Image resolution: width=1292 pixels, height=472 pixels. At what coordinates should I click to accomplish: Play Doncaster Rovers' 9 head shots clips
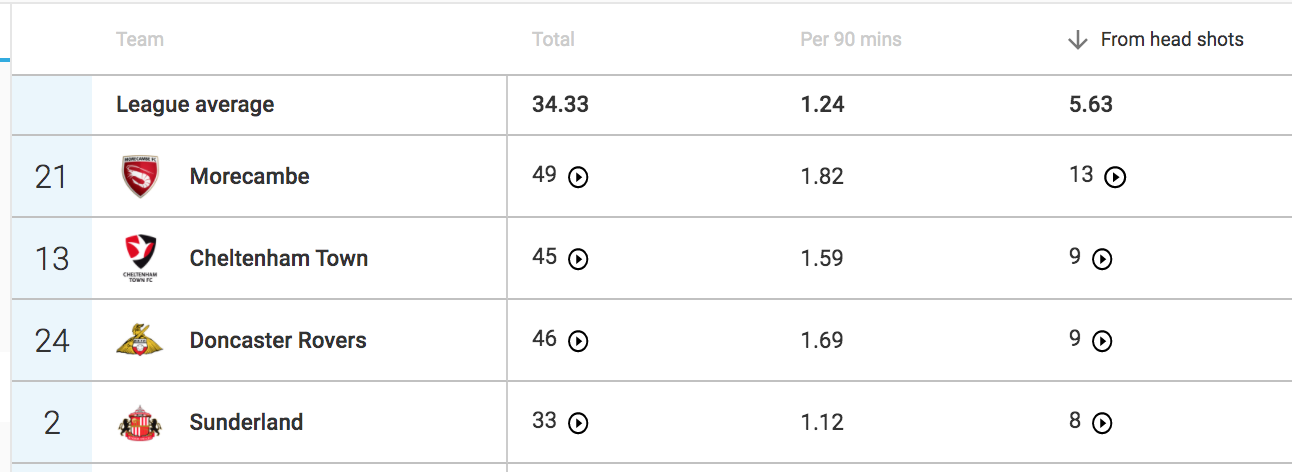[x=1101, y=341]
